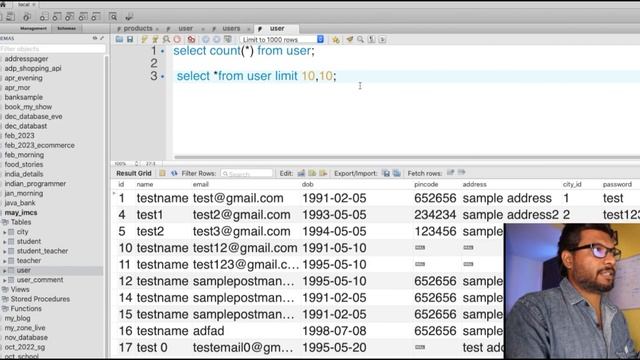Switch to the Management sidebar tab
The width and height of the screenshot is (640, 360).
click(x=33, y=29)
